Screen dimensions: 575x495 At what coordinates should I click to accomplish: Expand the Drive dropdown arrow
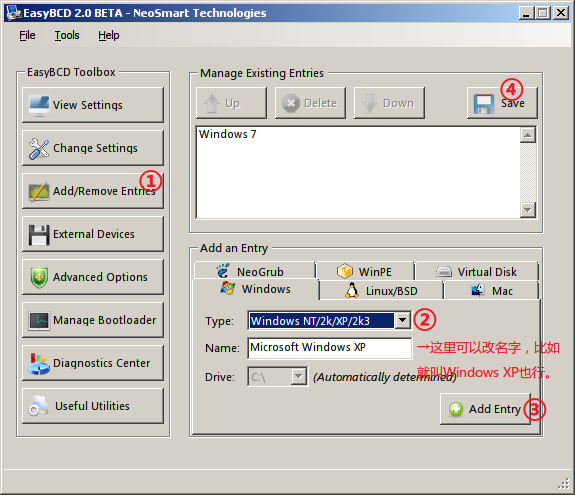[x=299, y=376]
